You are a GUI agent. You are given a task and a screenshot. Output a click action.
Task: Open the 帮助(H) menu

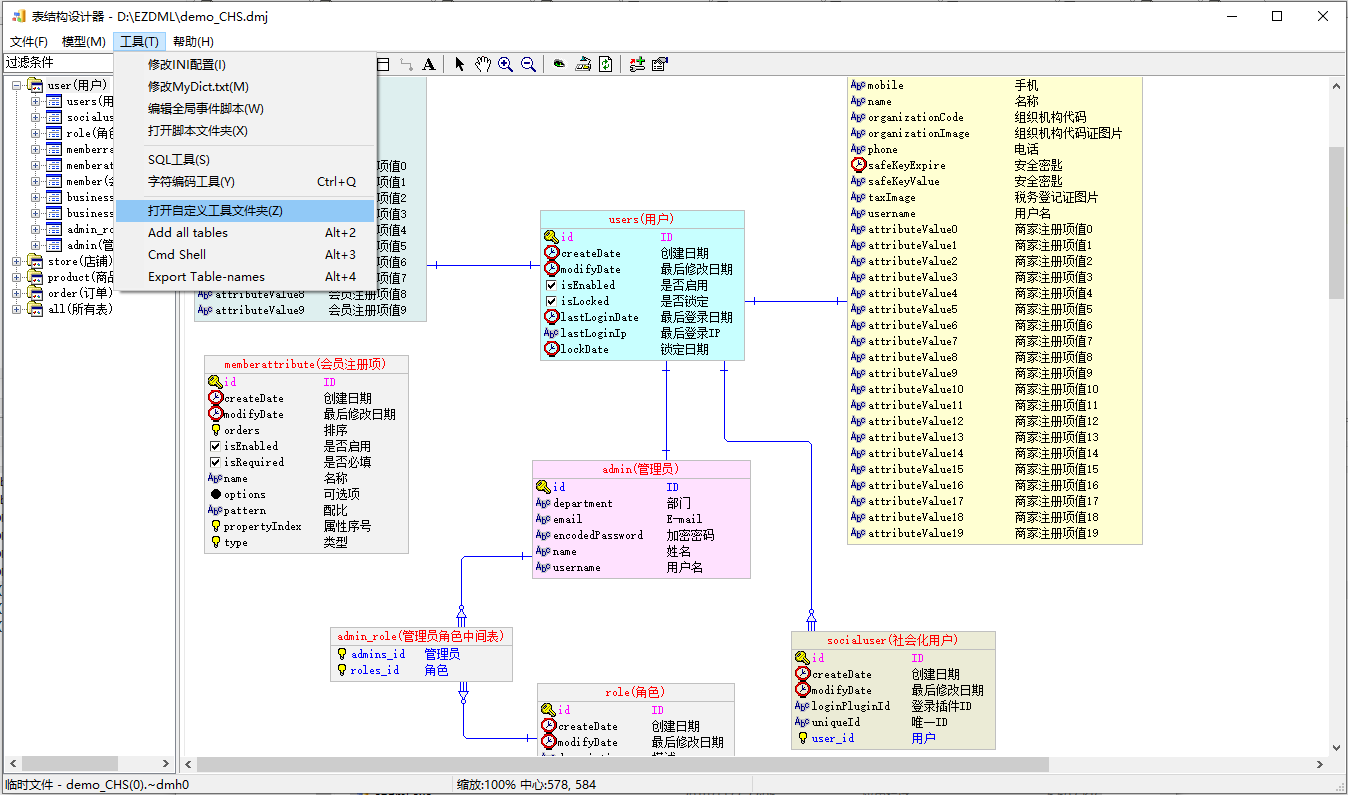pyautogui.click(x=193, y=41)
